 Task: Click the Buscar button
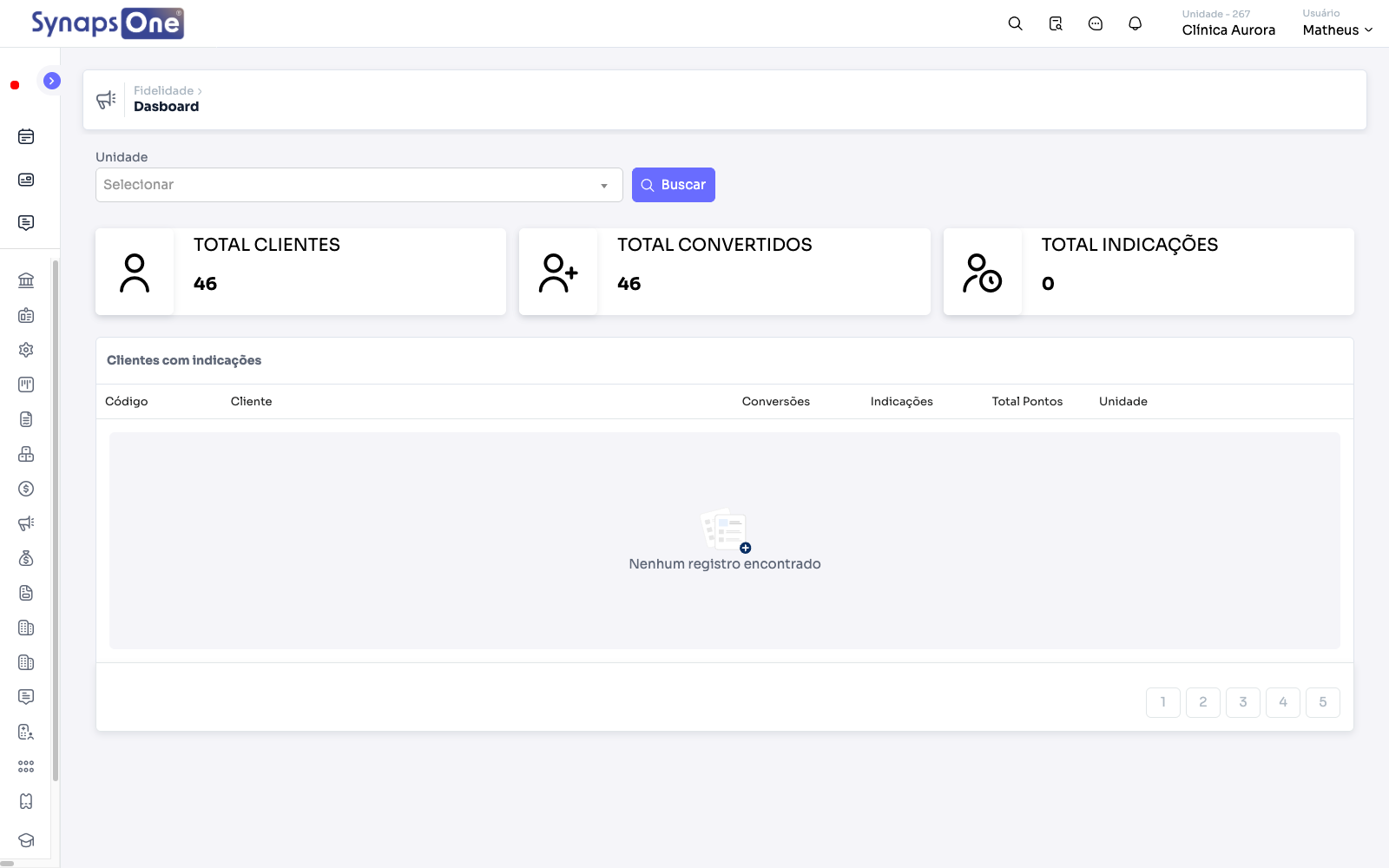coord(674,185)
